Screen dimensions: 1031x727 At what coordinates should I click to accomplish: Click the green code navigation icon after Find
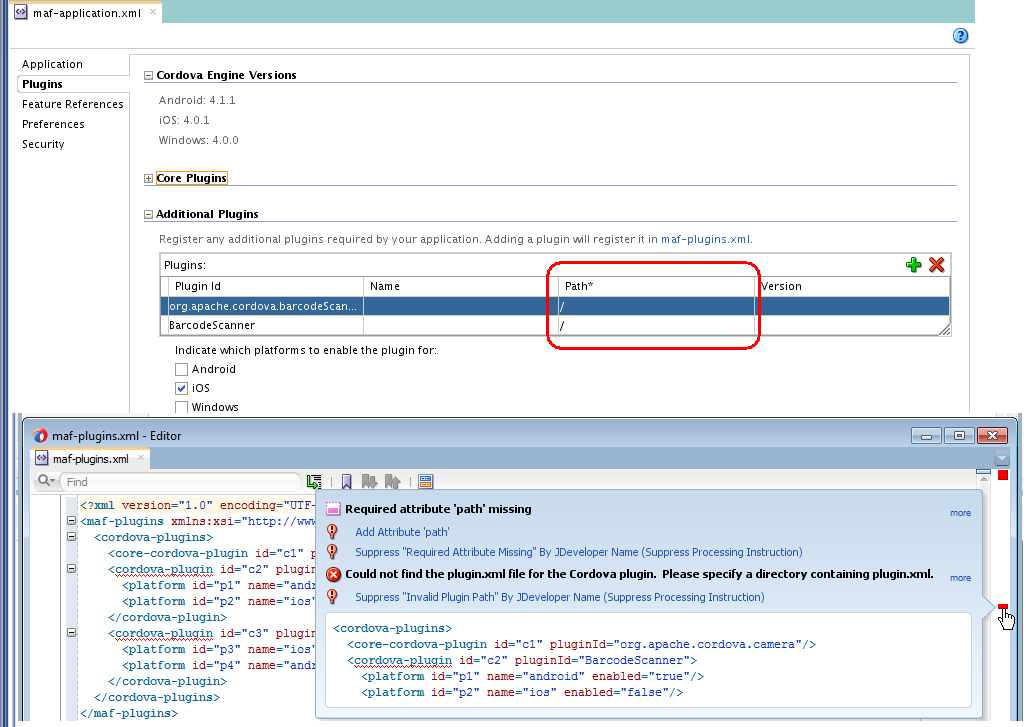tap(314, 482)
